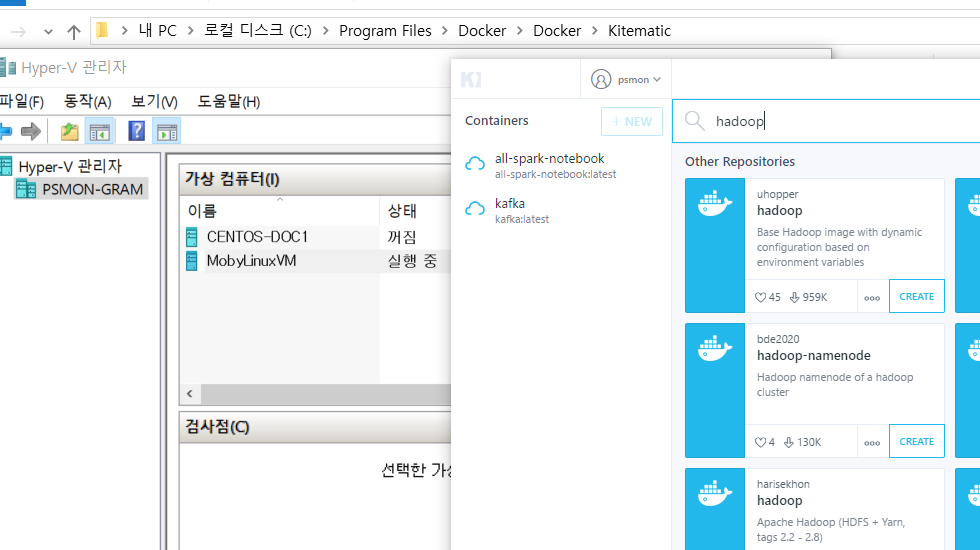Click the up one level folder icon

(x=69, y=131)
